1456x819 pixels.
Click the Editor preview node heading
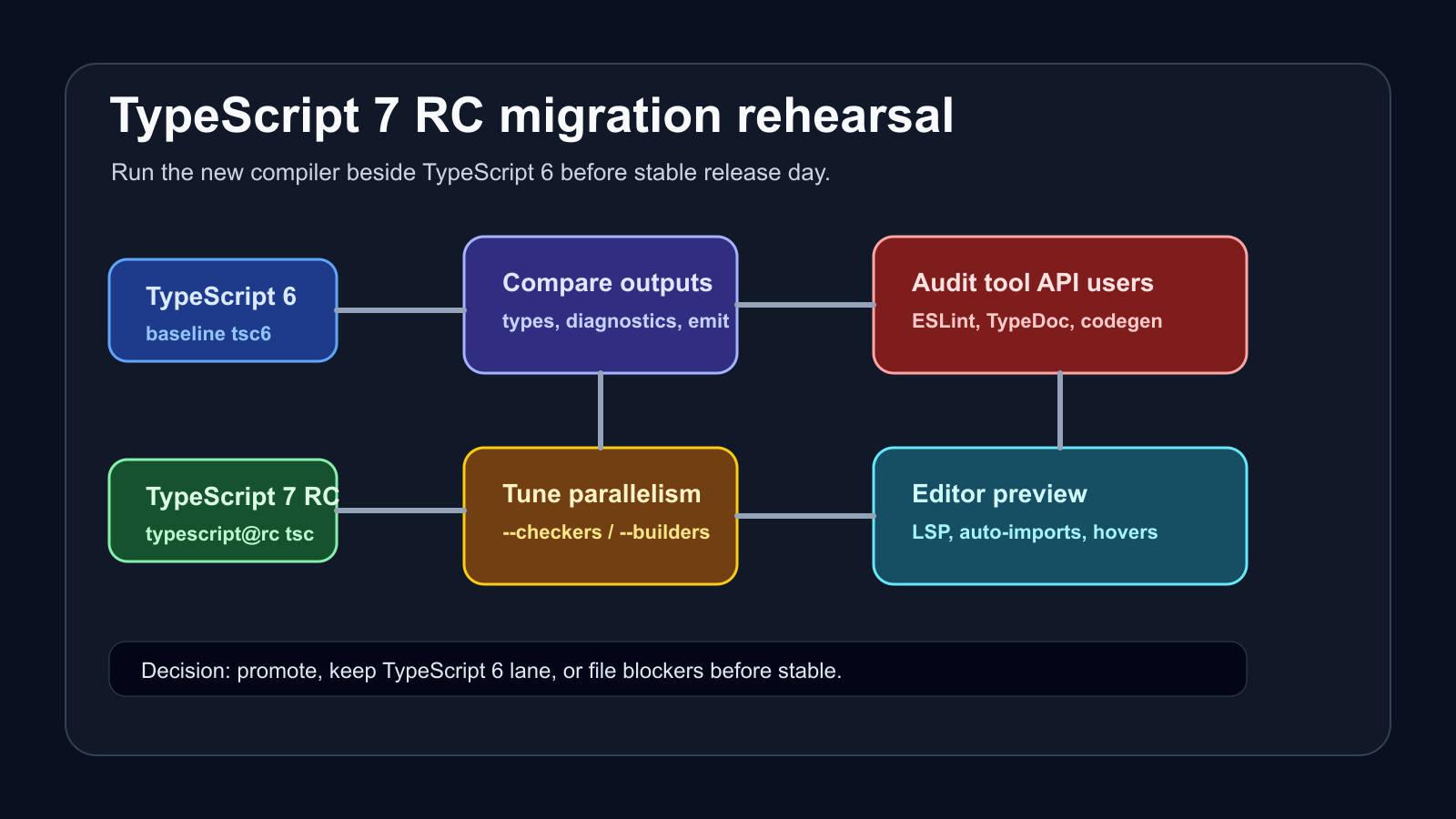pyautogui.click(x=999, y=494)
